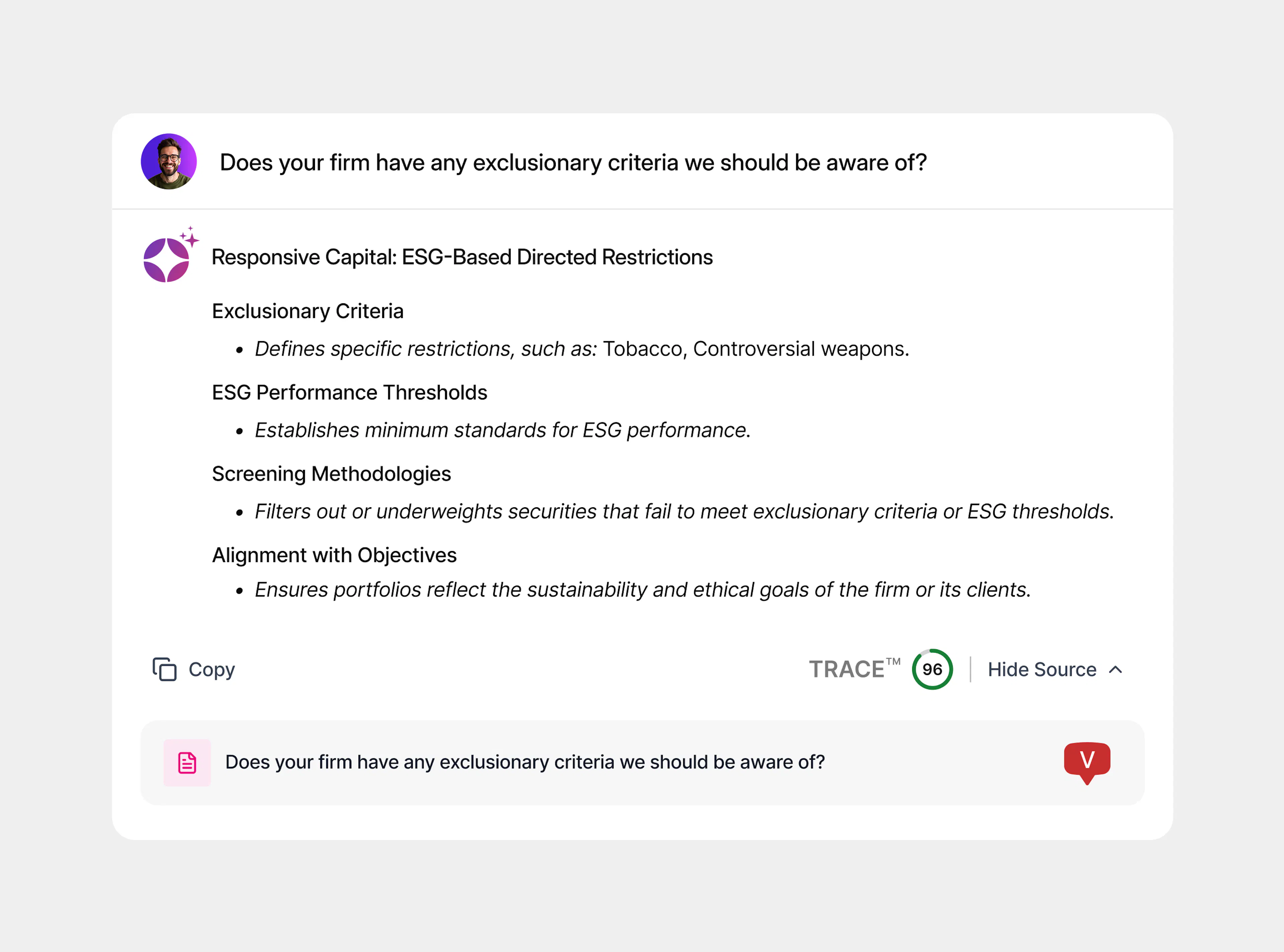Click the Alignment with Objectives heading
This screenshot has height=952, width=1284.
[334, 555]
